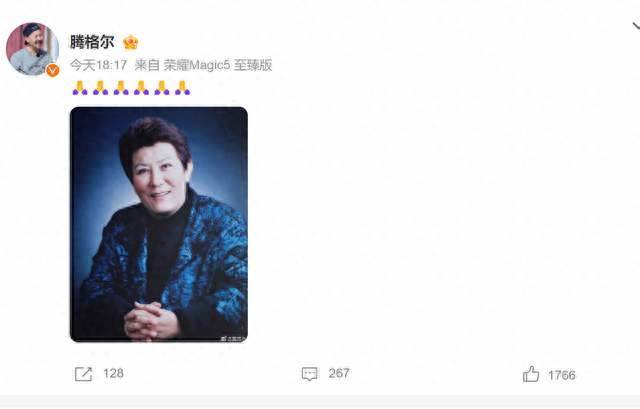Click the last praying-hands emoji

click(182, 87)
